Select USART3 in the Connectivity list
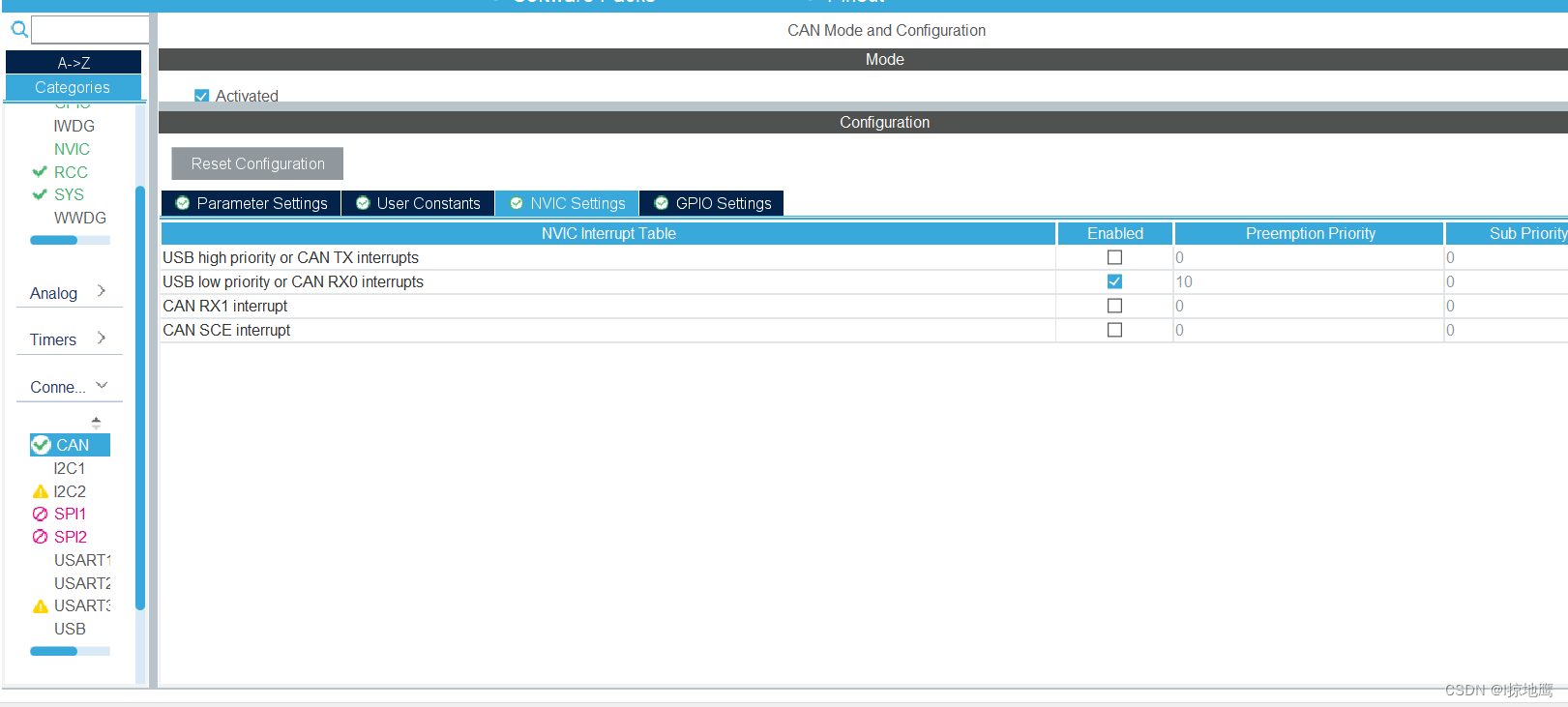Viewport: 1568px width, 707px height. [x=82, y=605]
